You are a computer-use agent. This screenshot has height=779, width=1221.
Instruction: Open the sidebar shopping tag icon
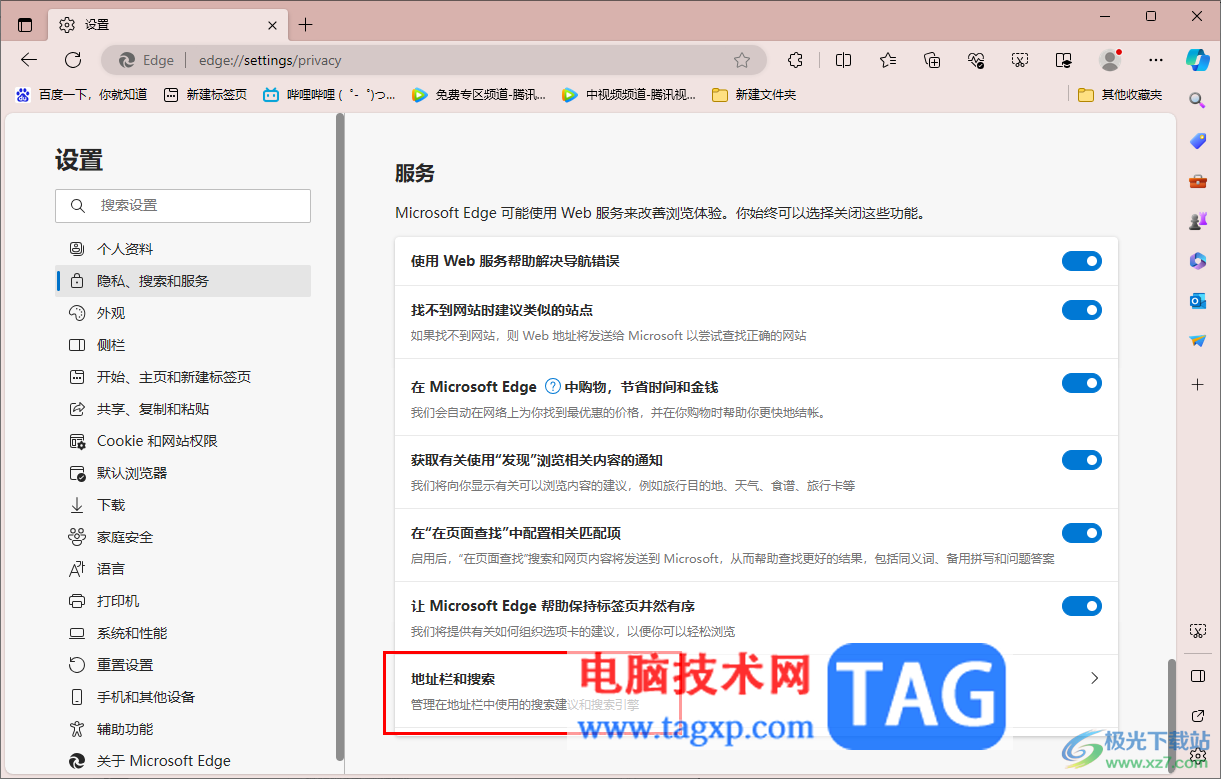click(x=1197, y=141)
